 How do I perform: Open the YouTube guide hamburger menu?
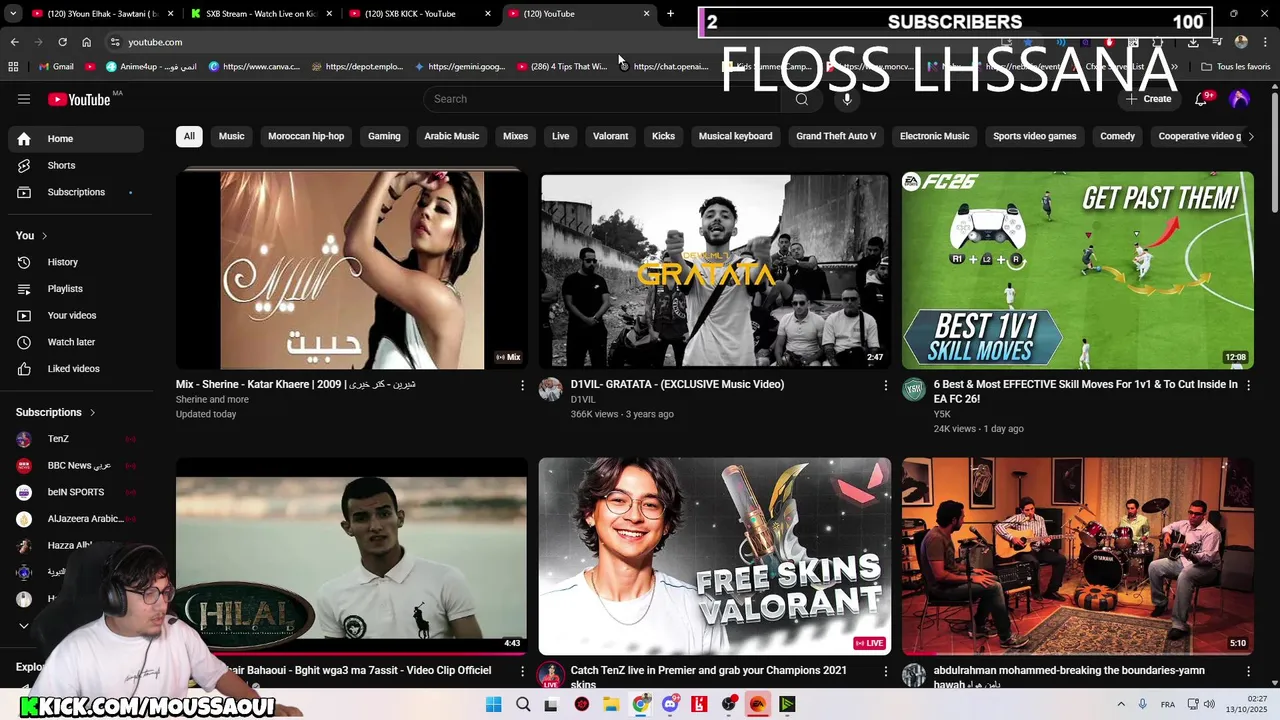click(24, 99)
